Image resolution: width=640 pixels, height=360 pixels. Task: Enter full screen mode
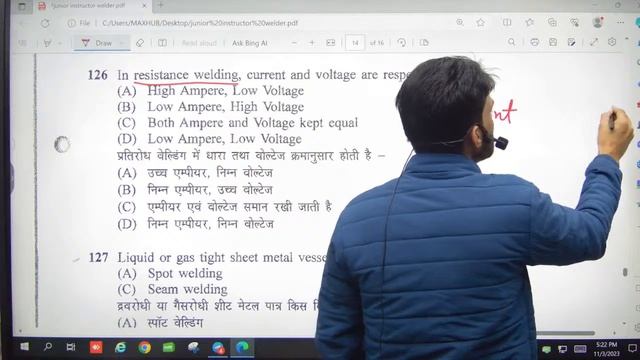(x=593, y=42)
